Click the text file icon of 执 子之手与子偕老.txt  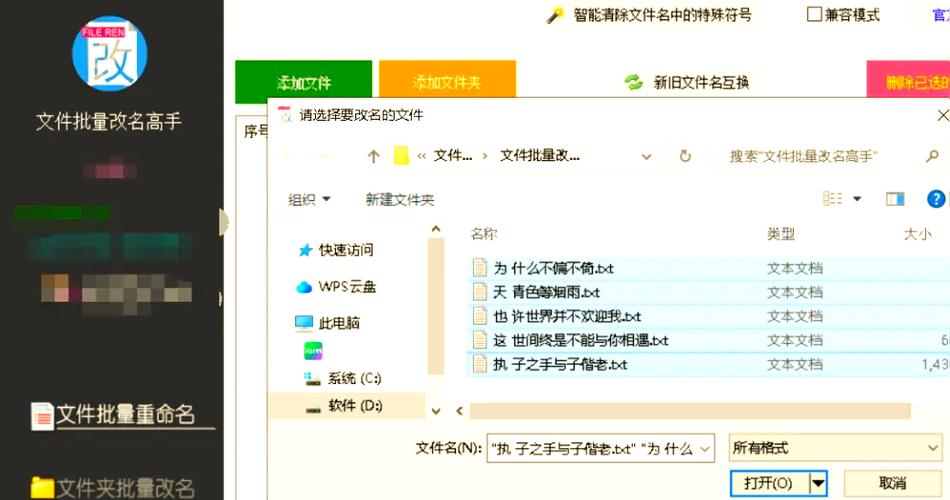tap(480, 364)
